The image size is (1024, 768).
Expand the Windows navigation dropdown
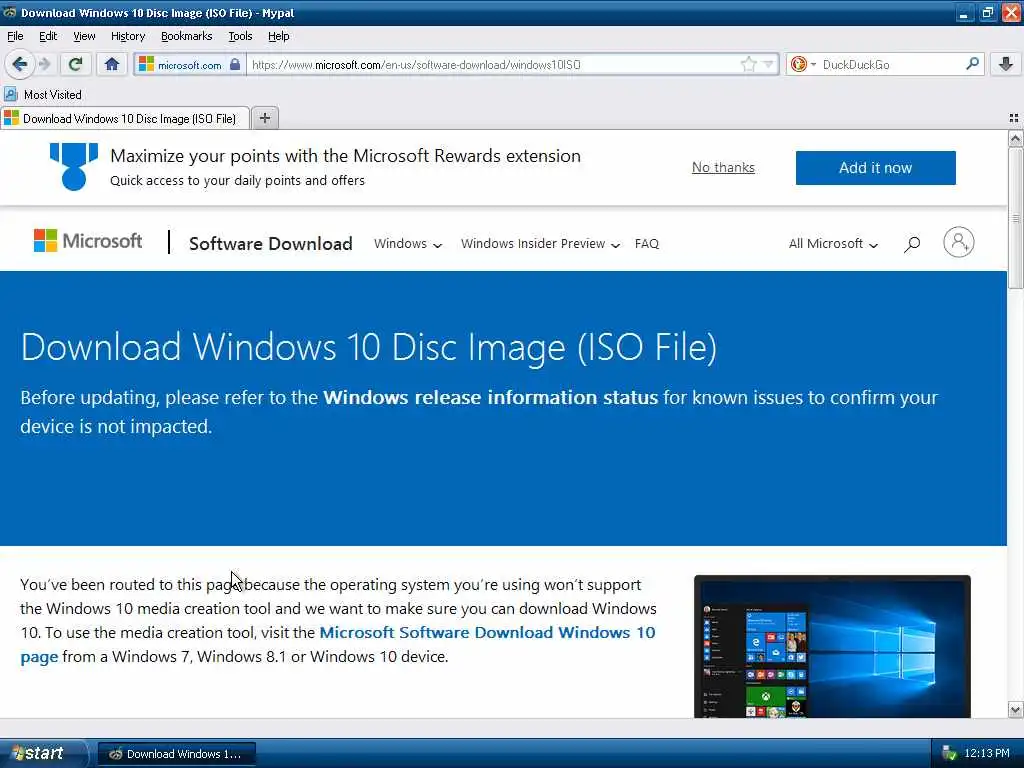coord(408,244)
